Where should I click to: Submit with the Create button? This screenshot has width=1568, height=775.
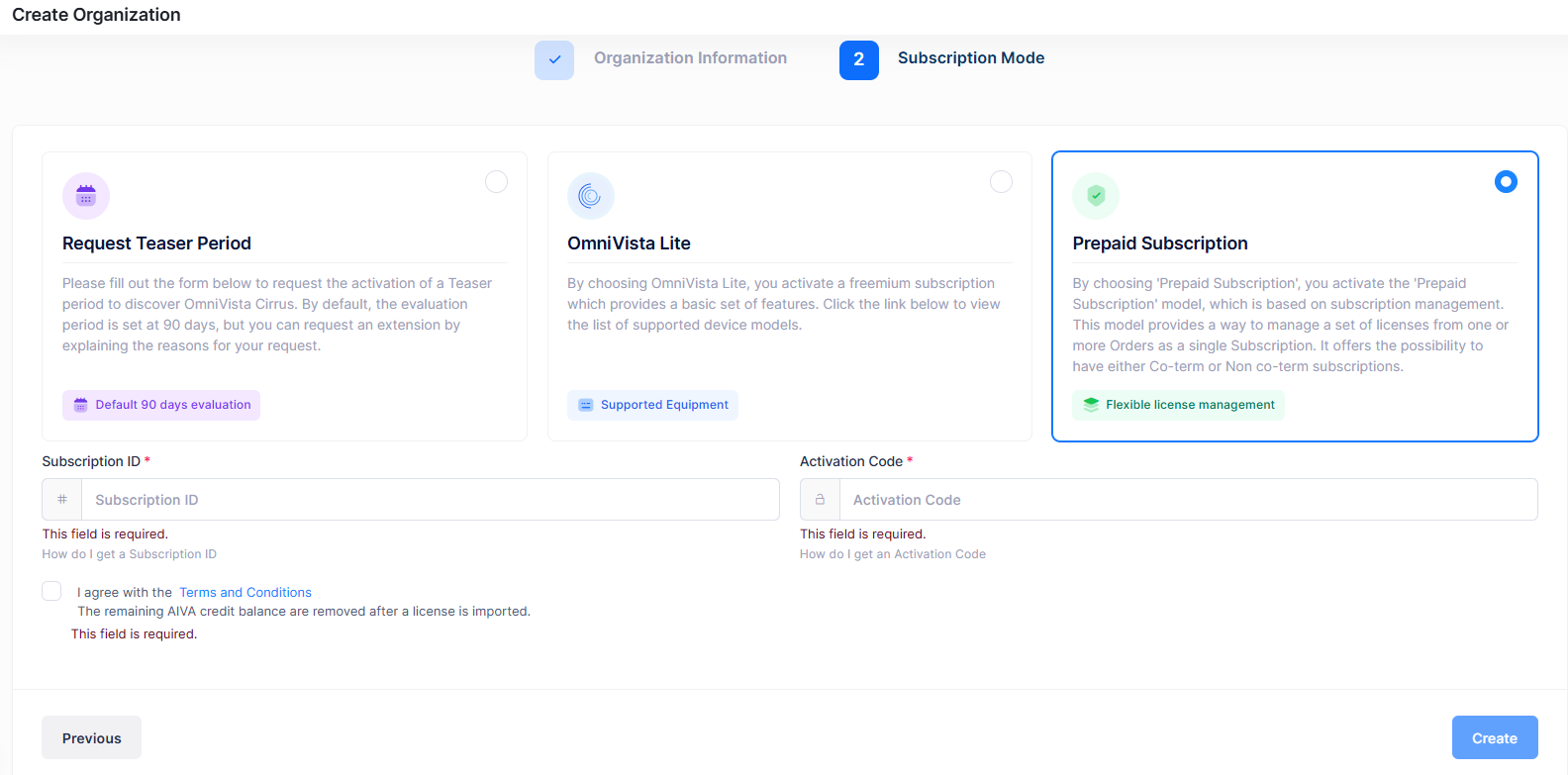[x=1495, y=737]
